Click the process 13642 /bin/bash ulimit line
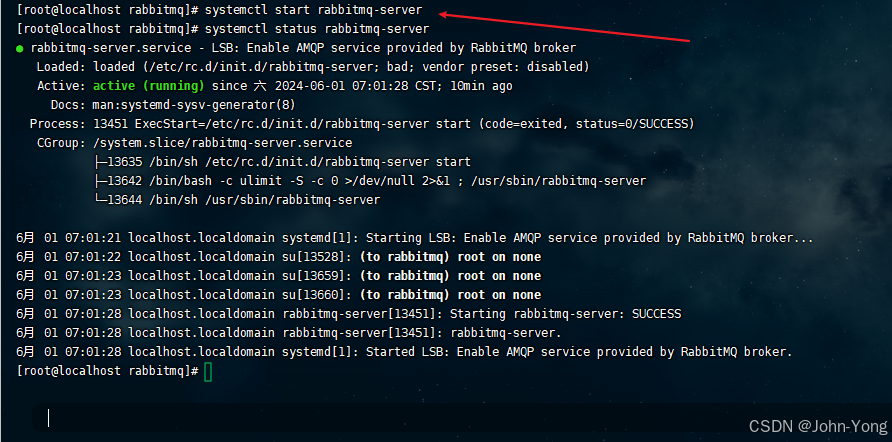 tap(370, 181)
